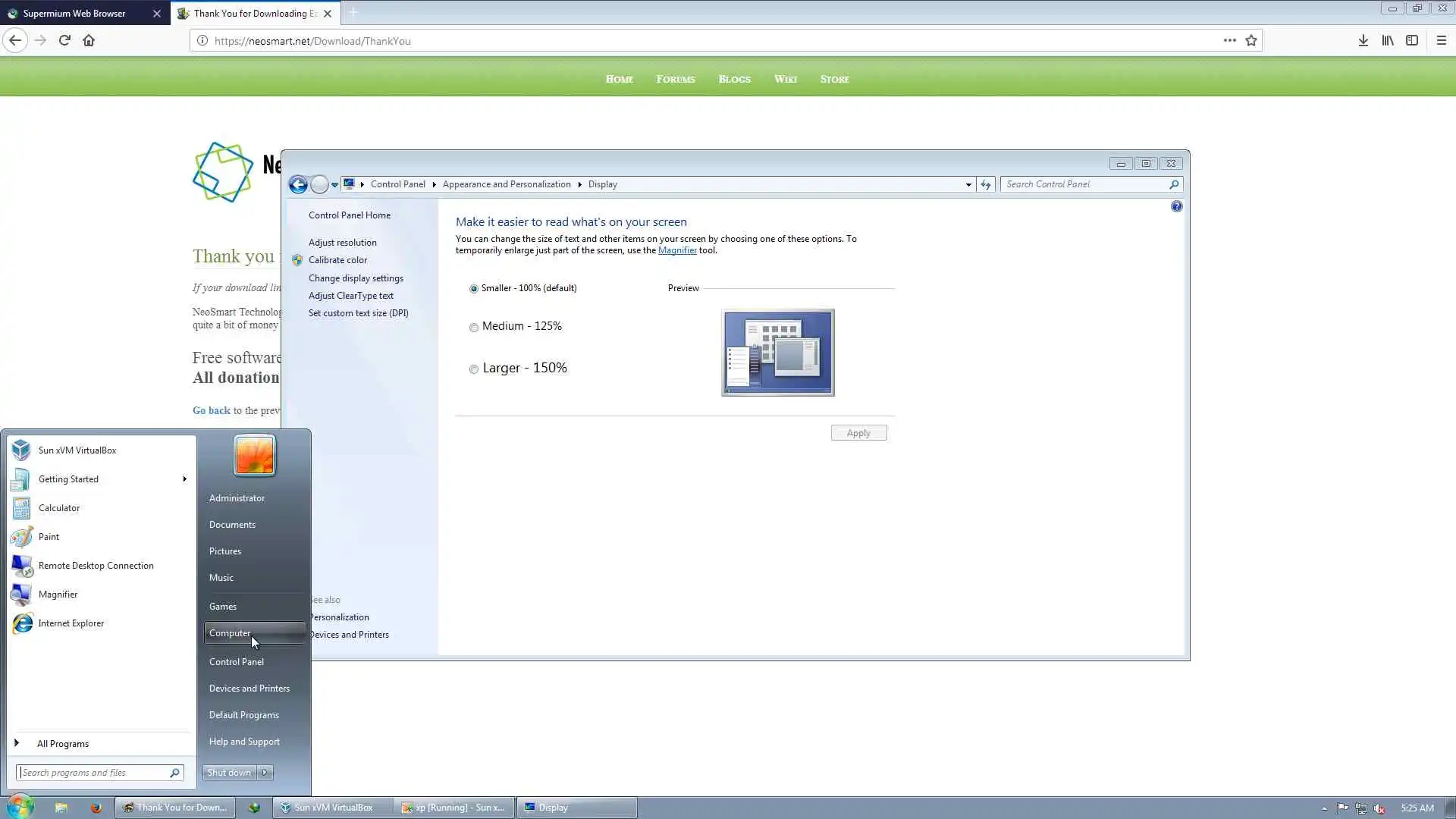Choose Larger - 150% radio button
Image resolution: width=1456 pixels, height=819 pixels.
click(x=474, y=369)
